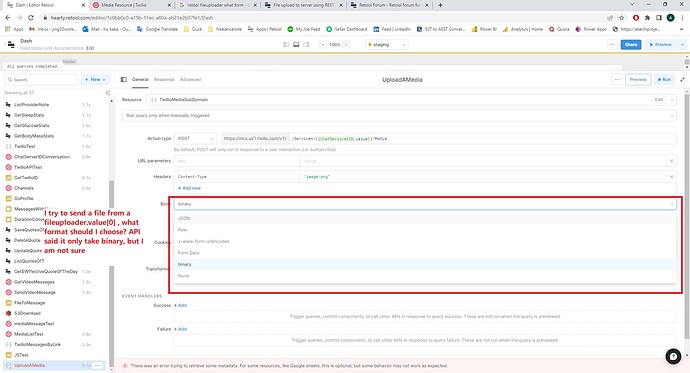
Task: Add a Success event handler
Action: pyautogui.click(x=180, y=305)
